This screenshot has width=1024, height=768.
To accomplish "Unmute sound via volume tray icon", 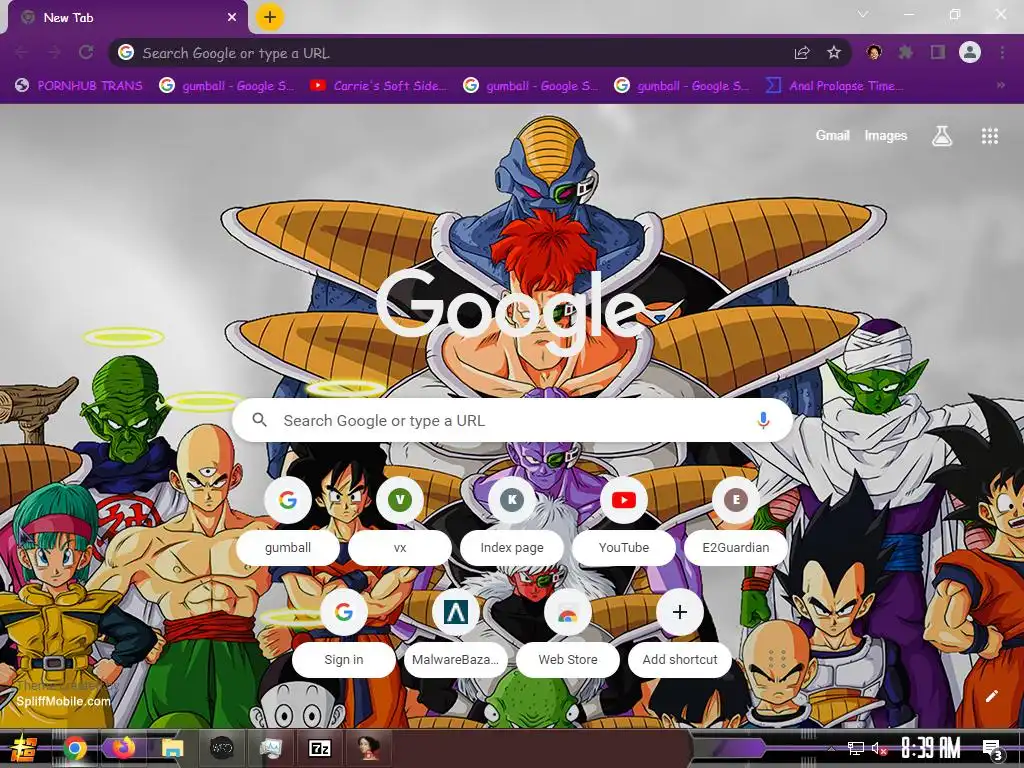I will [x=880, y=748].
